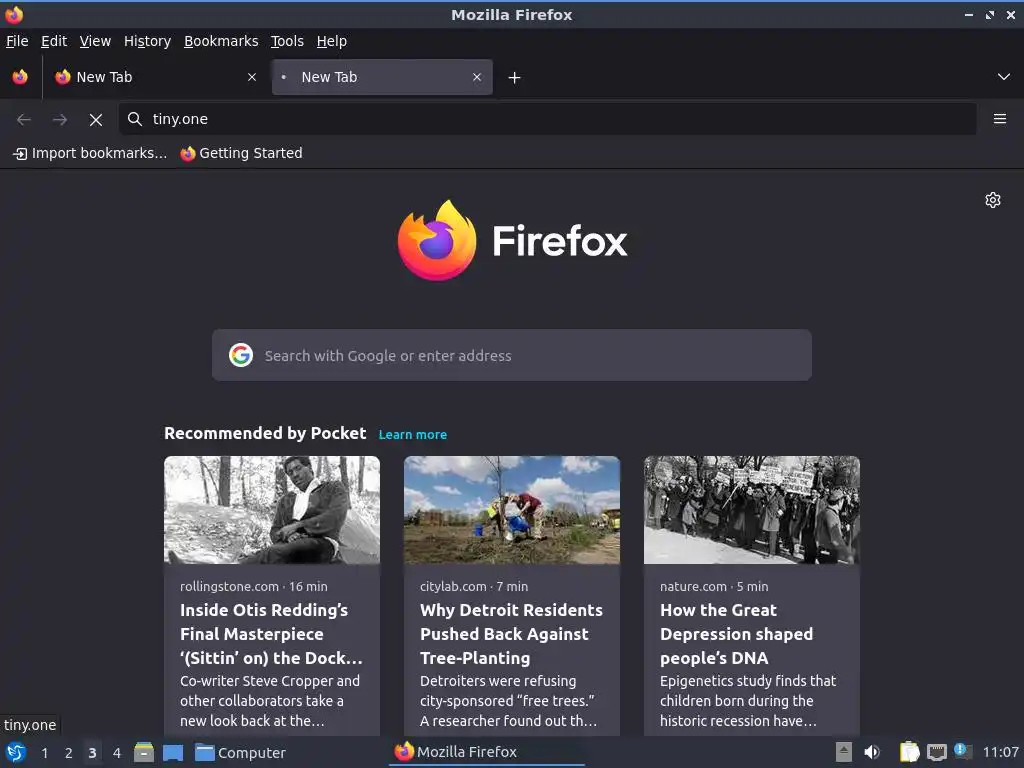Stop loading the page with the X
The image size is (1024, 768).
coord(96,120)
